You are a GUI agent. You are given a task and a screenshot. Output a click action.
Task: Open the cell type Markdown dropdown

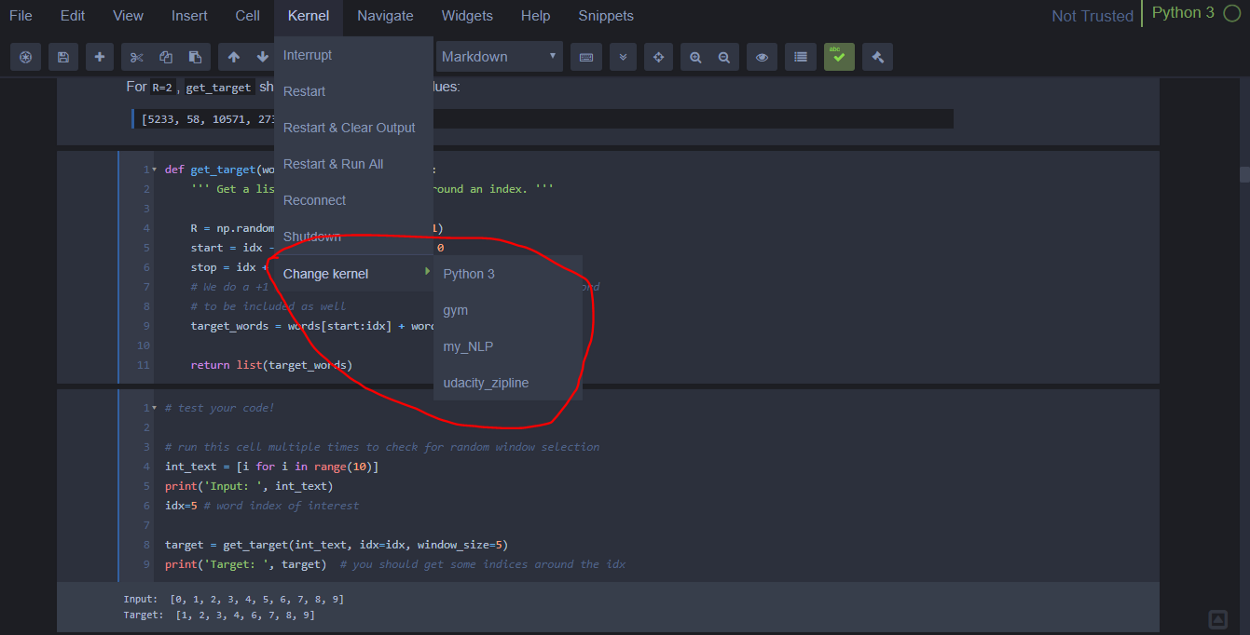pyautogui.click(x=498, y=57)
